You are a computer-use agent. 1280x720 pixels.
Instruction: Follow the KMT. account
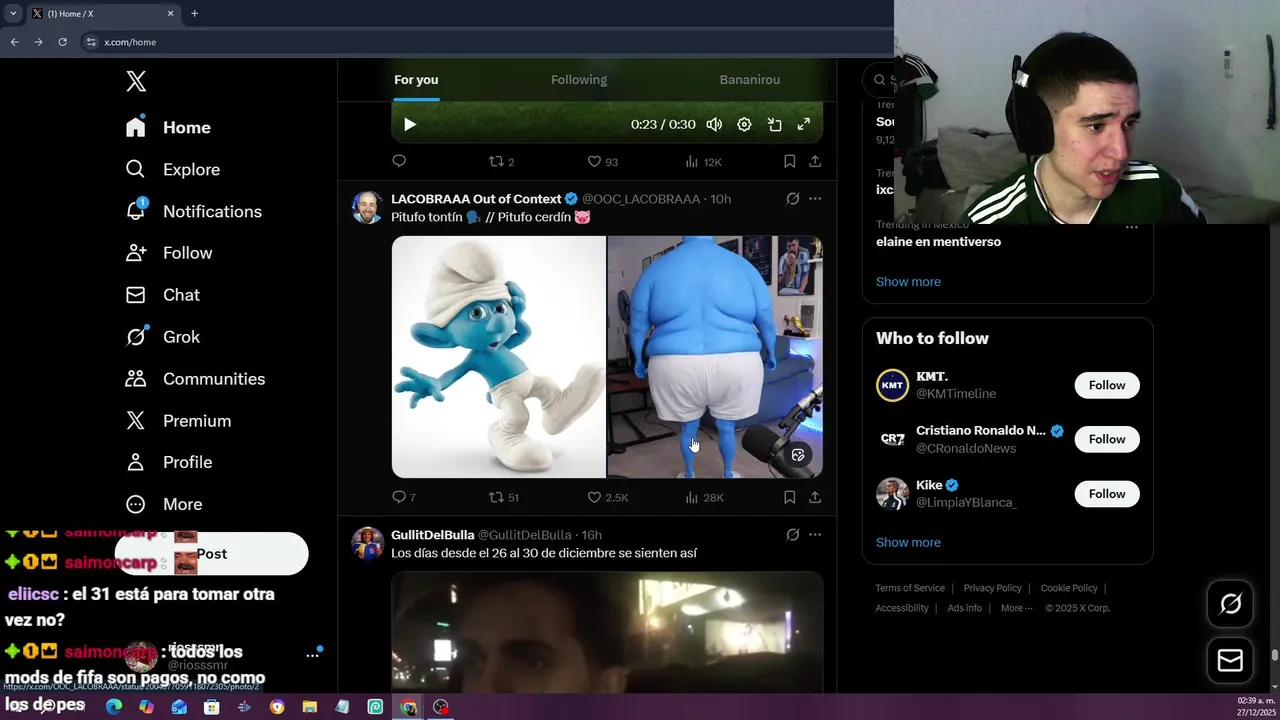point(1107,385)
